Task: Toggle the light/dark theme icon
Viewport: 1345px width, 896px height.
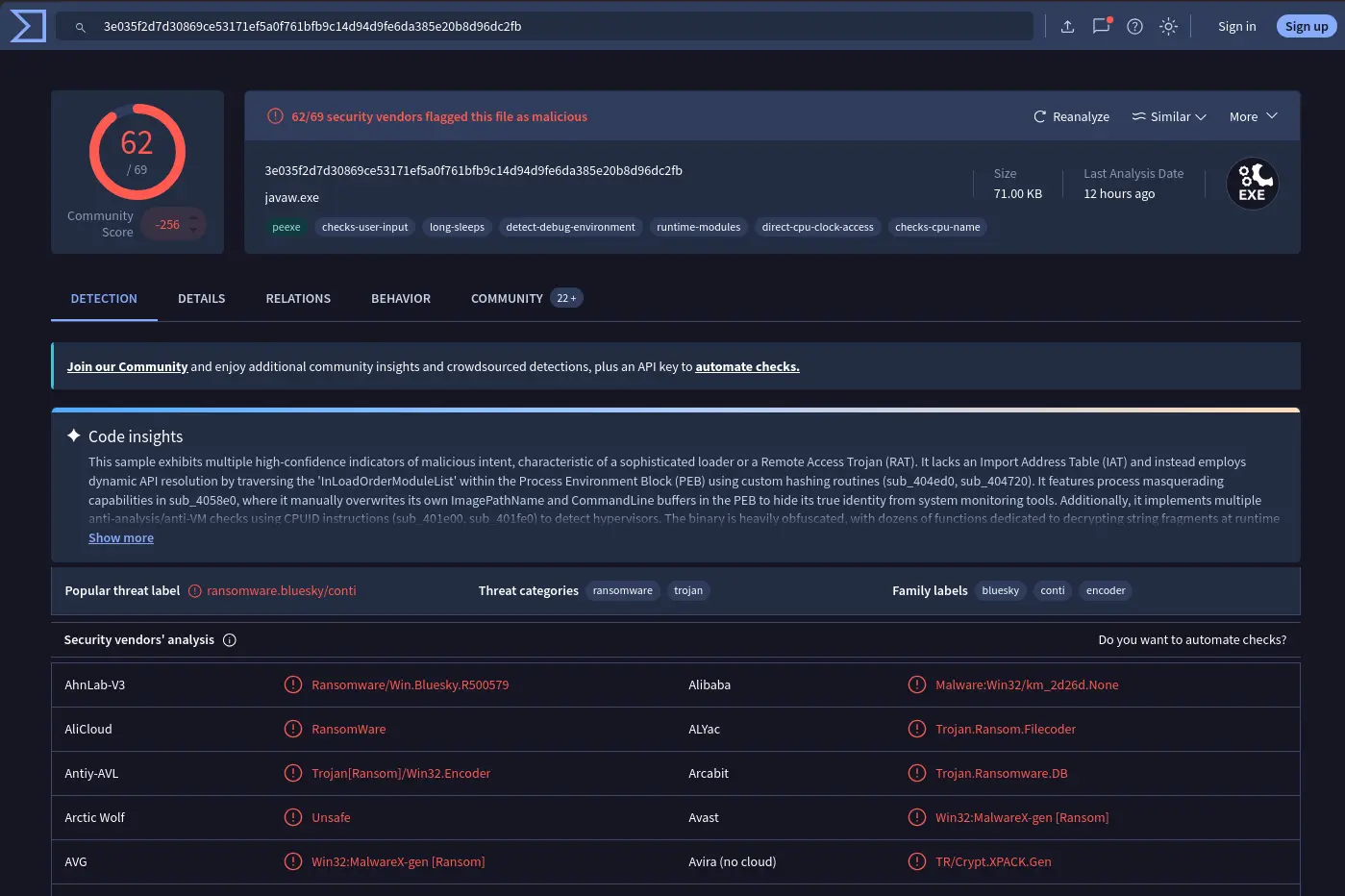Action: (1168, 27)
